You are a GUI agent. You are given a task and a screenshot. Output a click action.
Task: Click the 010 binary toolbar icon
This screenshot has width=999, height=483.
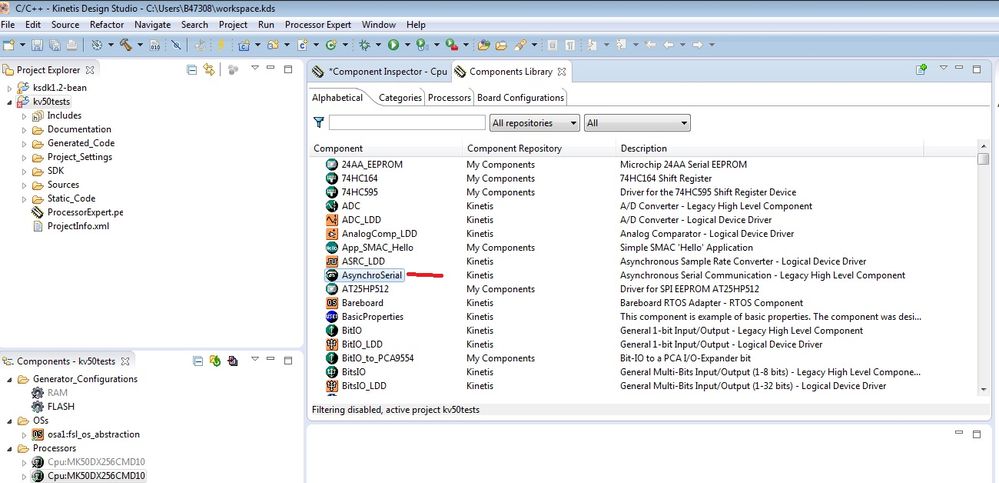point(155,45)
